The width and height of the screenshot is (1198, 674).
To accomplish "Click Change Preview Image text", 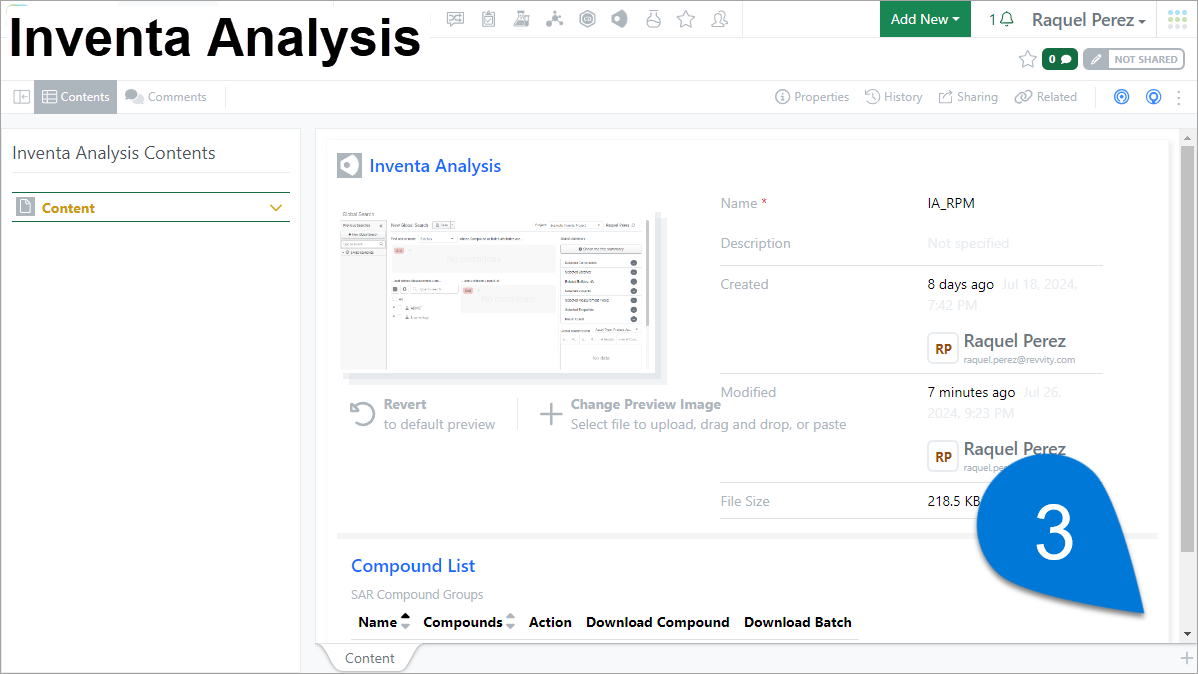I will [x=646, y=404].
